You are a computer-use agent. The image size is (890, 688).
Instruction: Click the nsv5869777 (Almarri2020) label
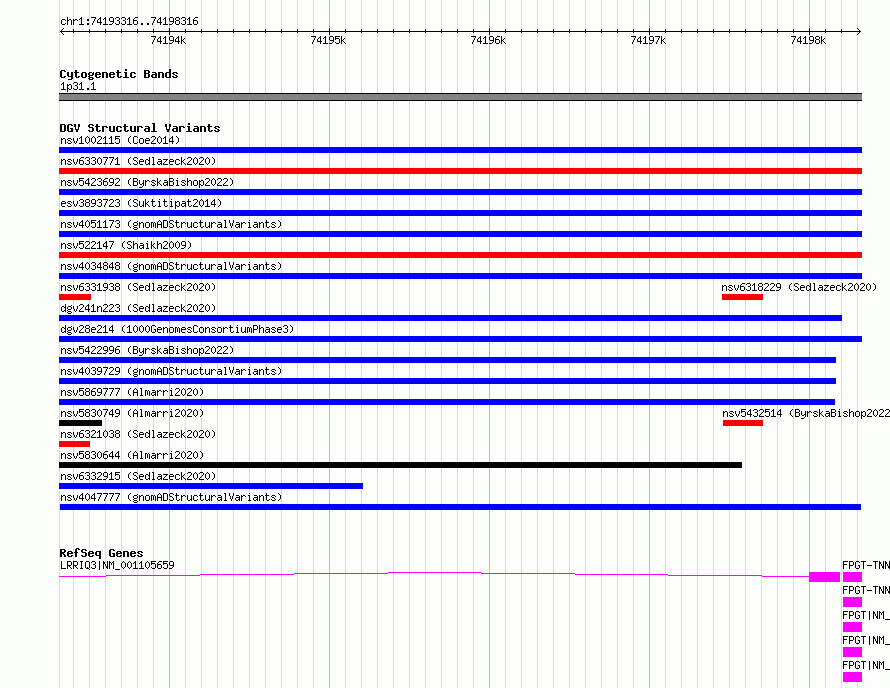pyautogui.click(x=132, y=392)
